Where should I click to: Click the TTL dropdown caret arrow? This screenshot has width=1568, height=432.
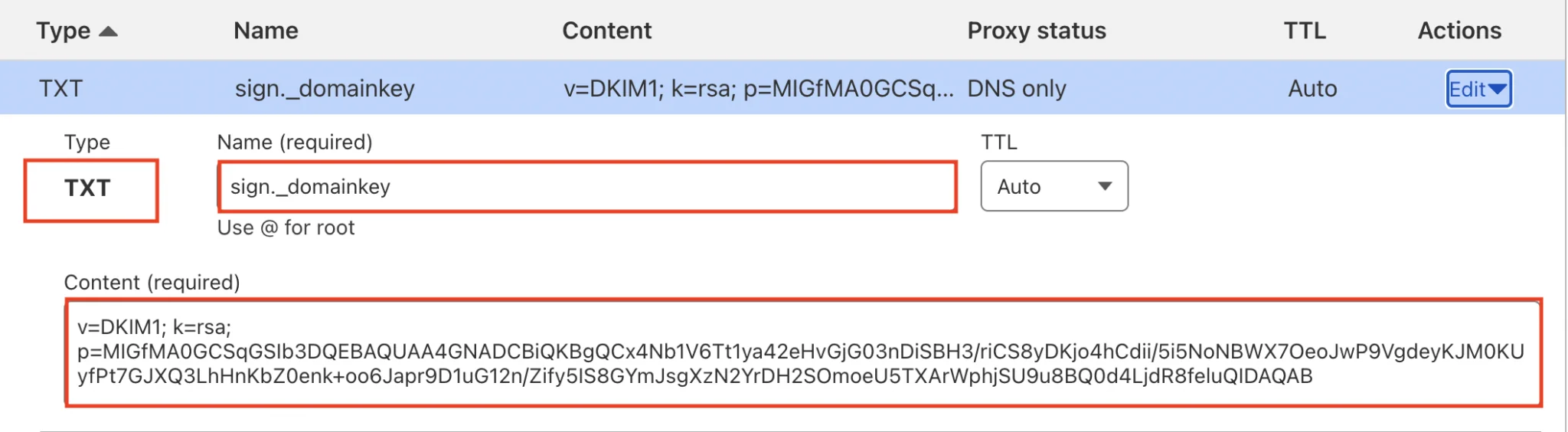coord(1105,186)
